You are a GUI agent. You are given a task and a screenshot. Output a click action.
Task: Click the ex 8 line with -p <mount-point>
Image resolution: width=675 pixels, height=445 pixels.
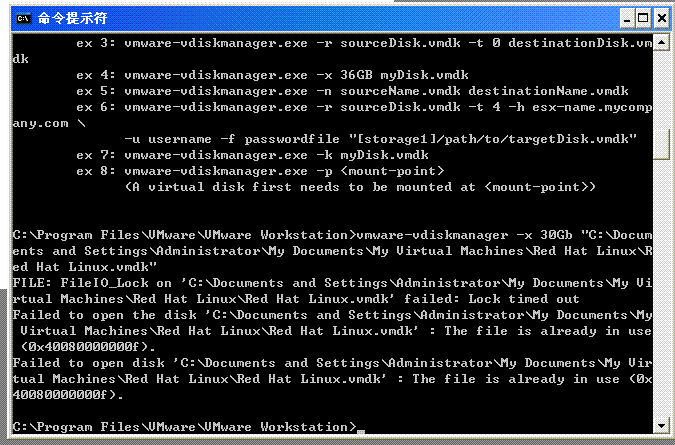260,171
